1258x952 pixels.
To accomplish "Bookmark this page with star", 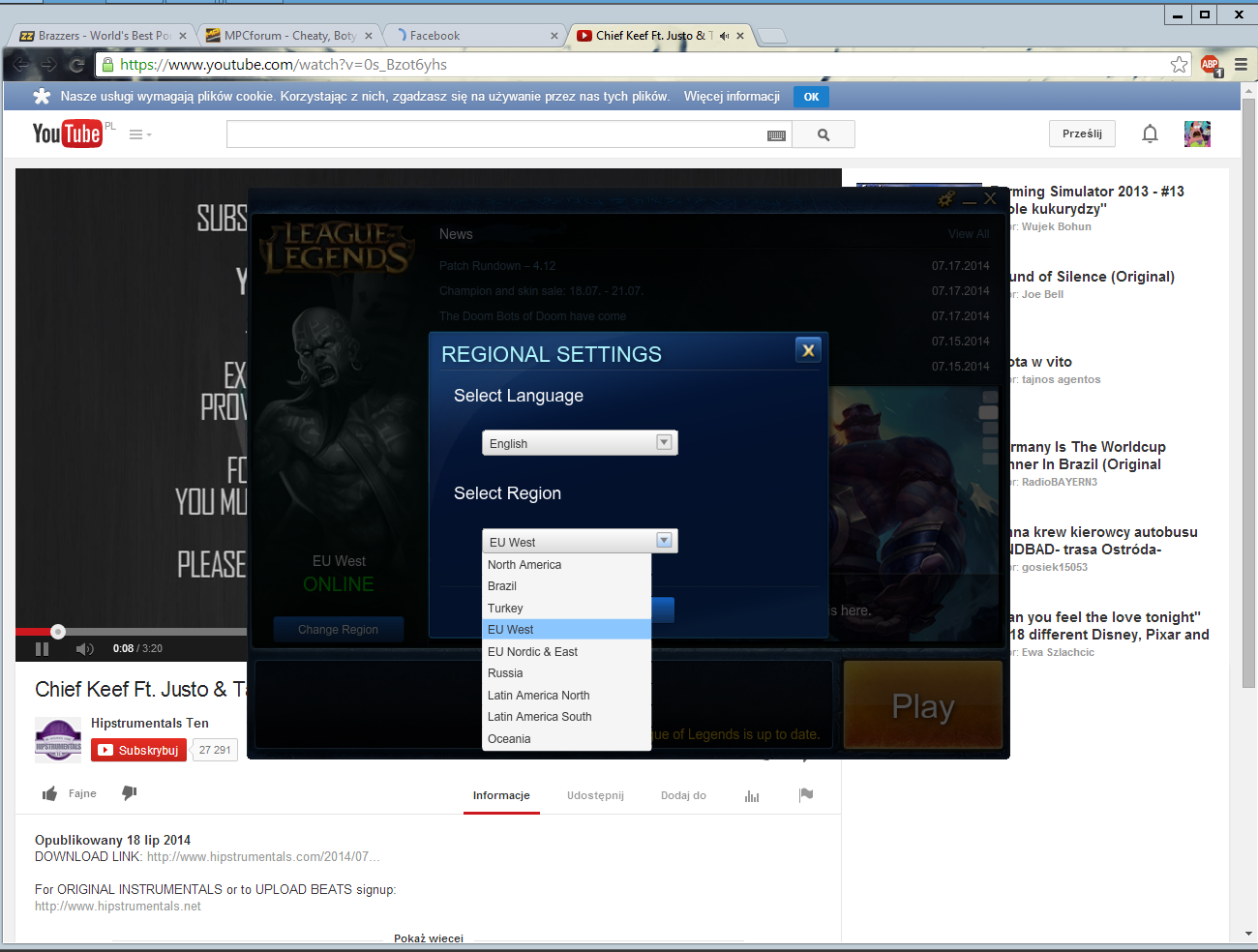I will point(1179,65).
